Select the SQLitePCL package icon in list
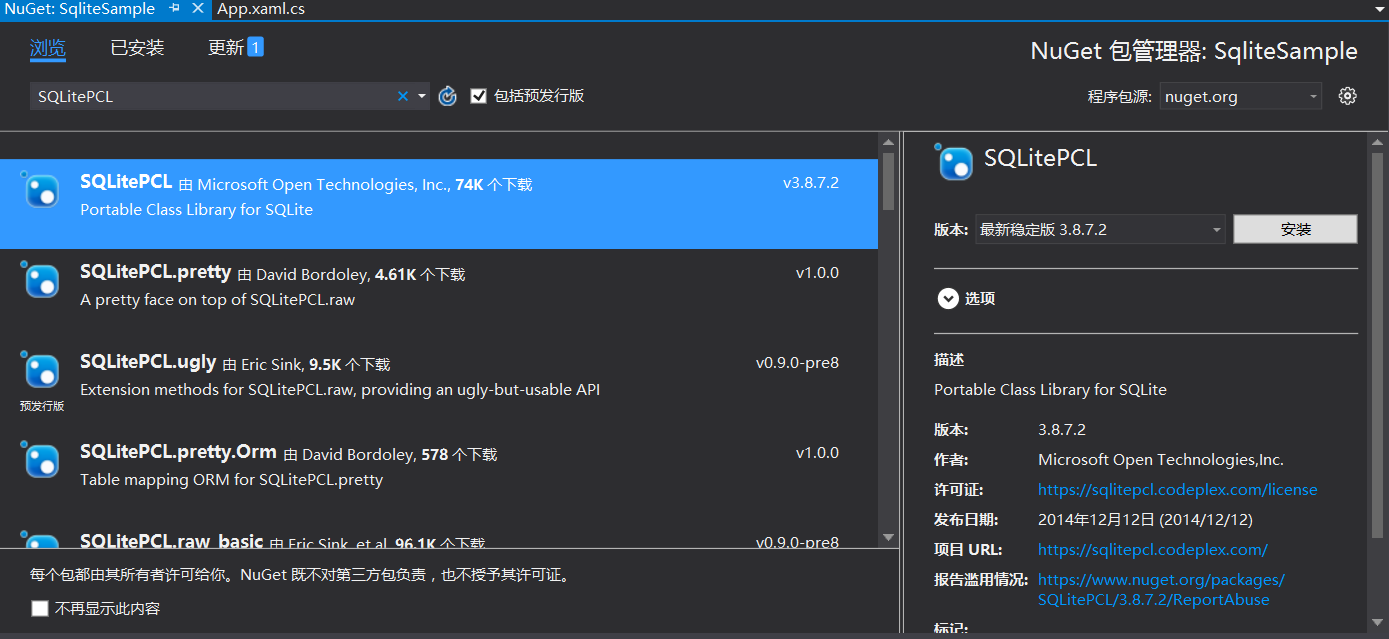 41,190
